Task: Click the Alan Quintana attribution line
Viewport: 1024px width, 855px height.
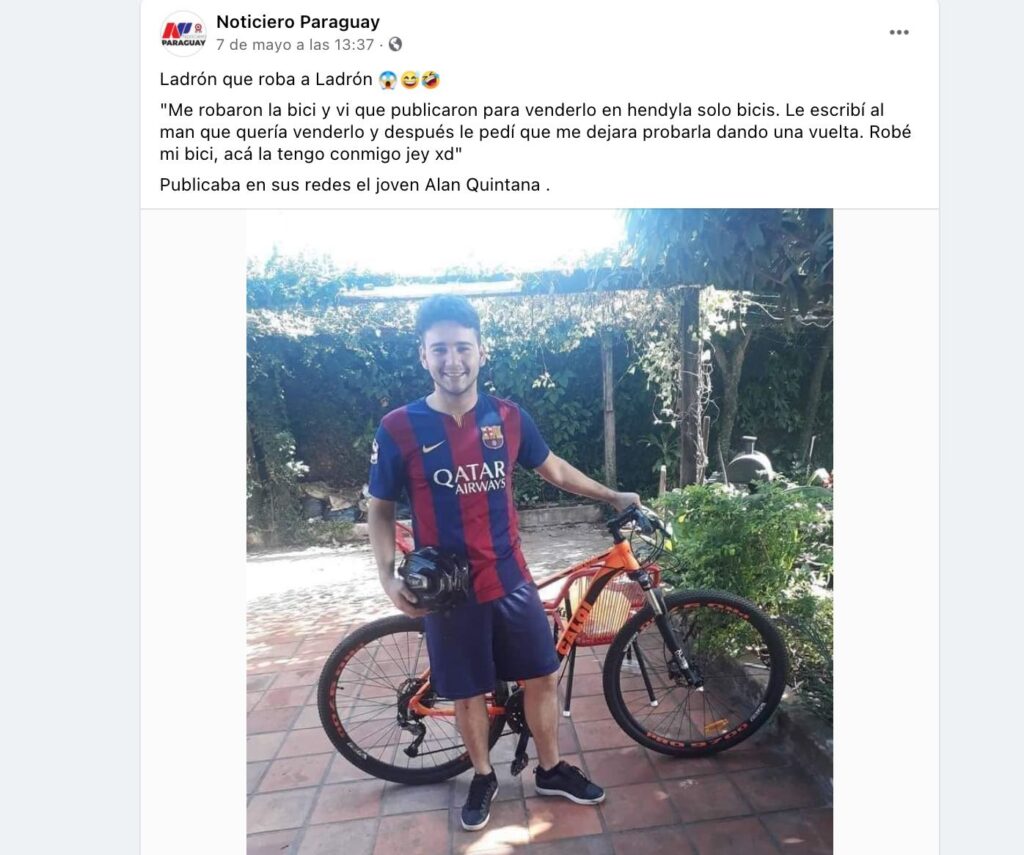Action: click(x=355, y=185)
